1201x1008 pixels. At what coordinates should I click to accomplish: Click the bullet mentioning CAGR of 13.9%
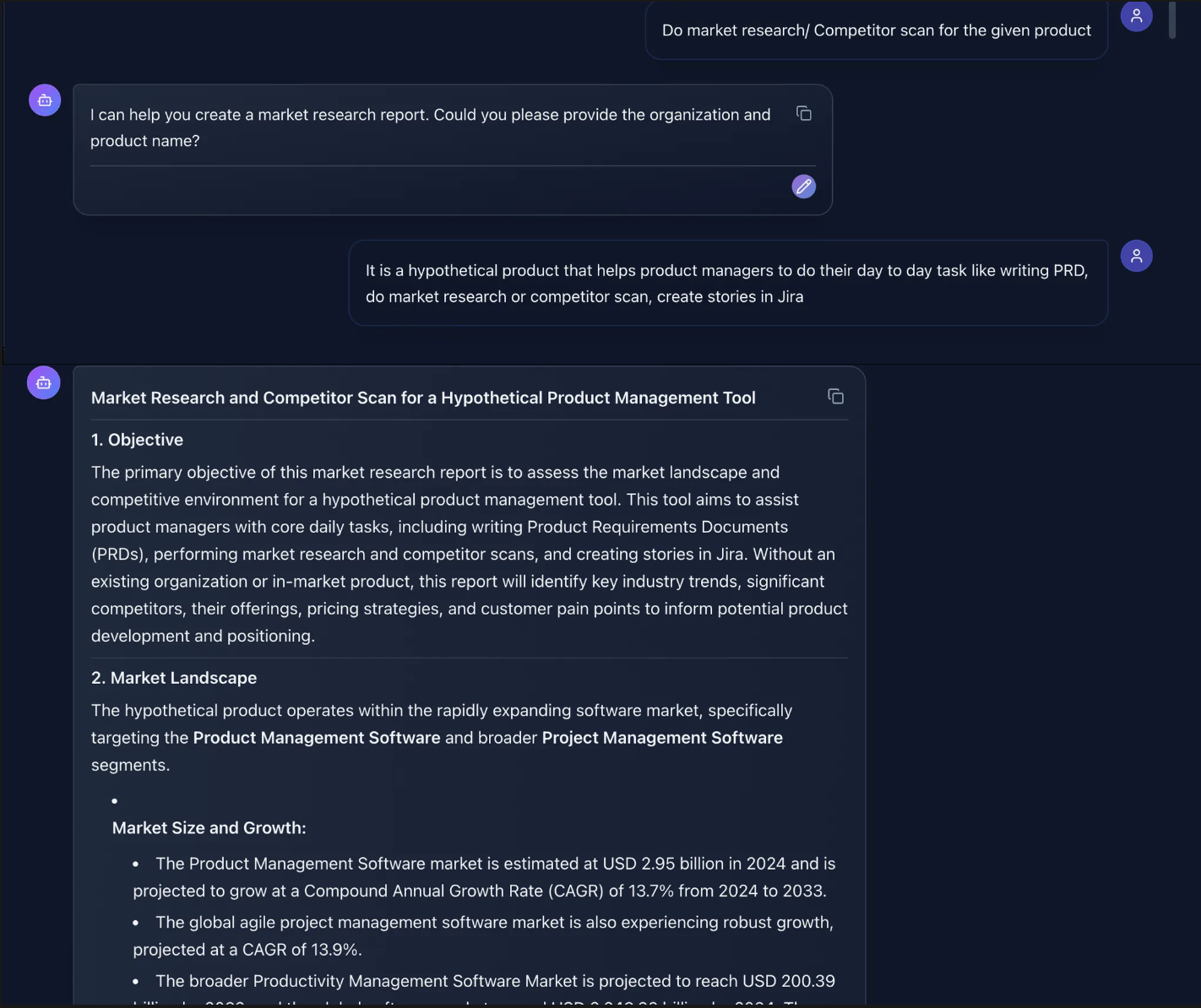pyautogui.click(x=483, y=935)
